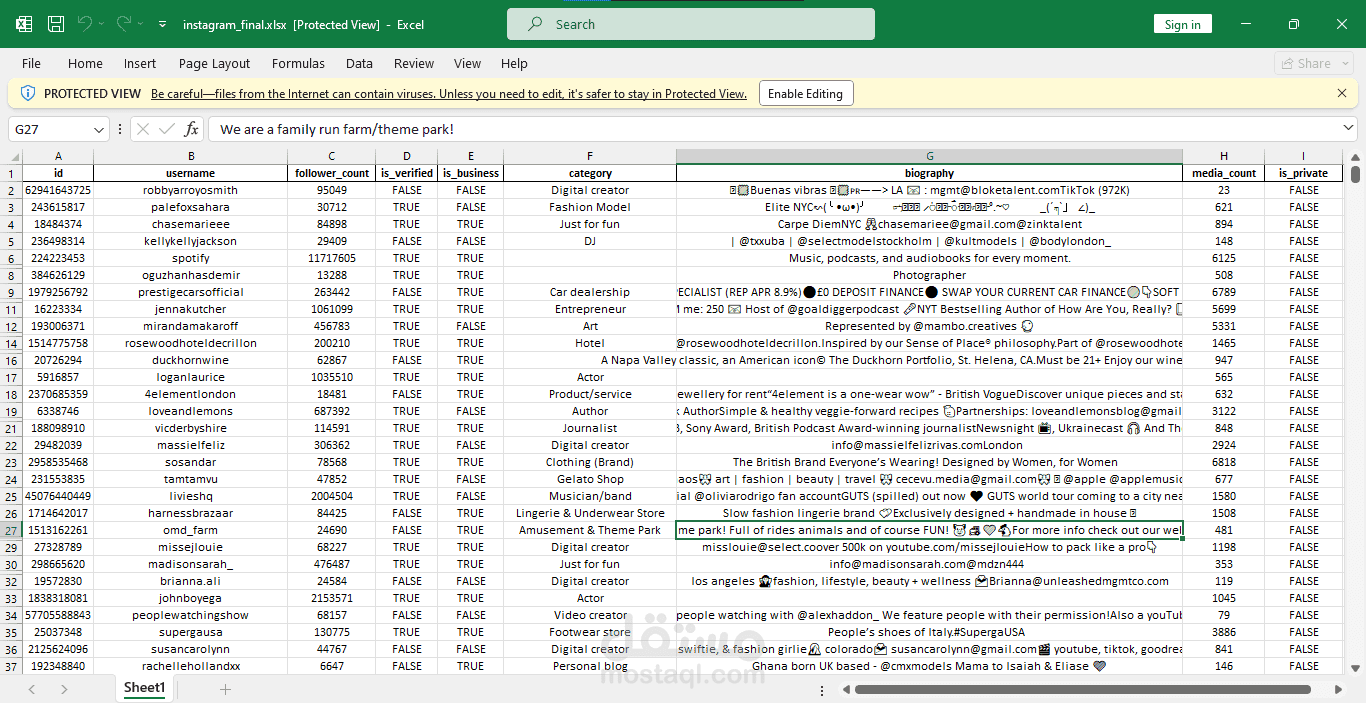Select column A header
Image resolution: width=1366 pixels, height=703 pixels.
pyautogui.click(x=58, y=156)
